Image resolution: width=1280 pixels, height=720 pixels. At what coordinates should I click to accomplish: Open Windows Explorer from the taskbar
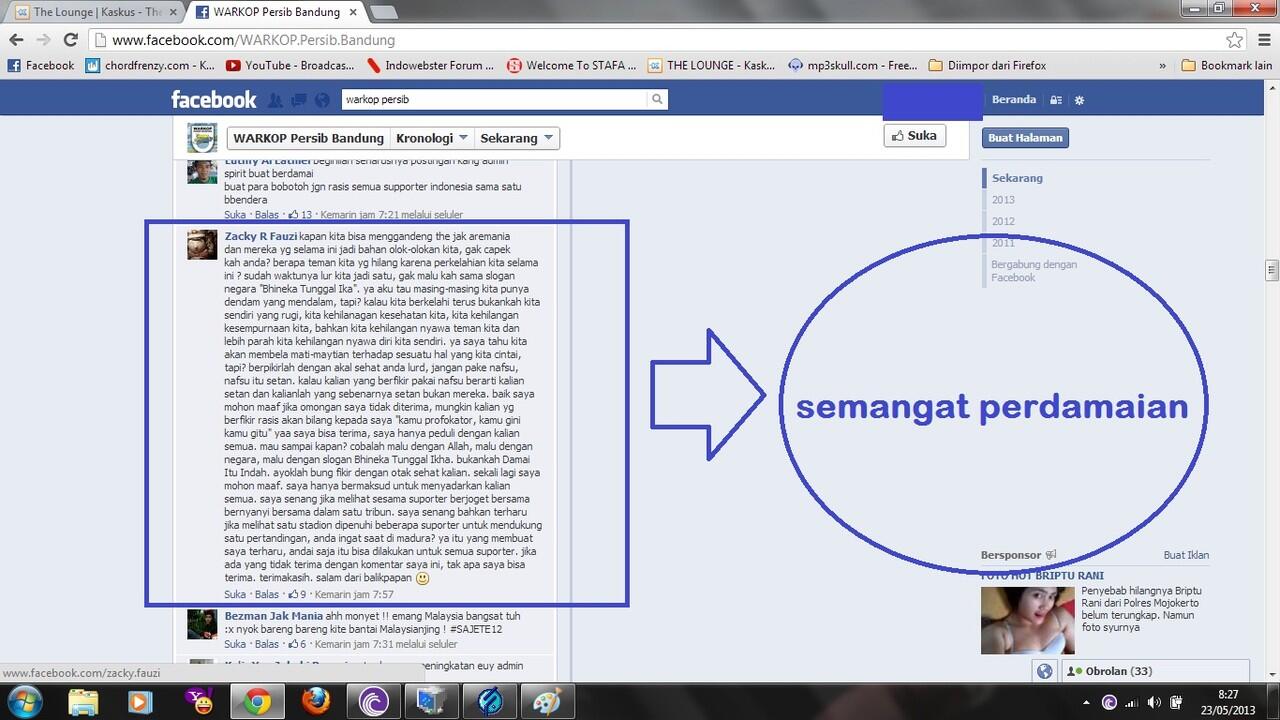(84, 702)
